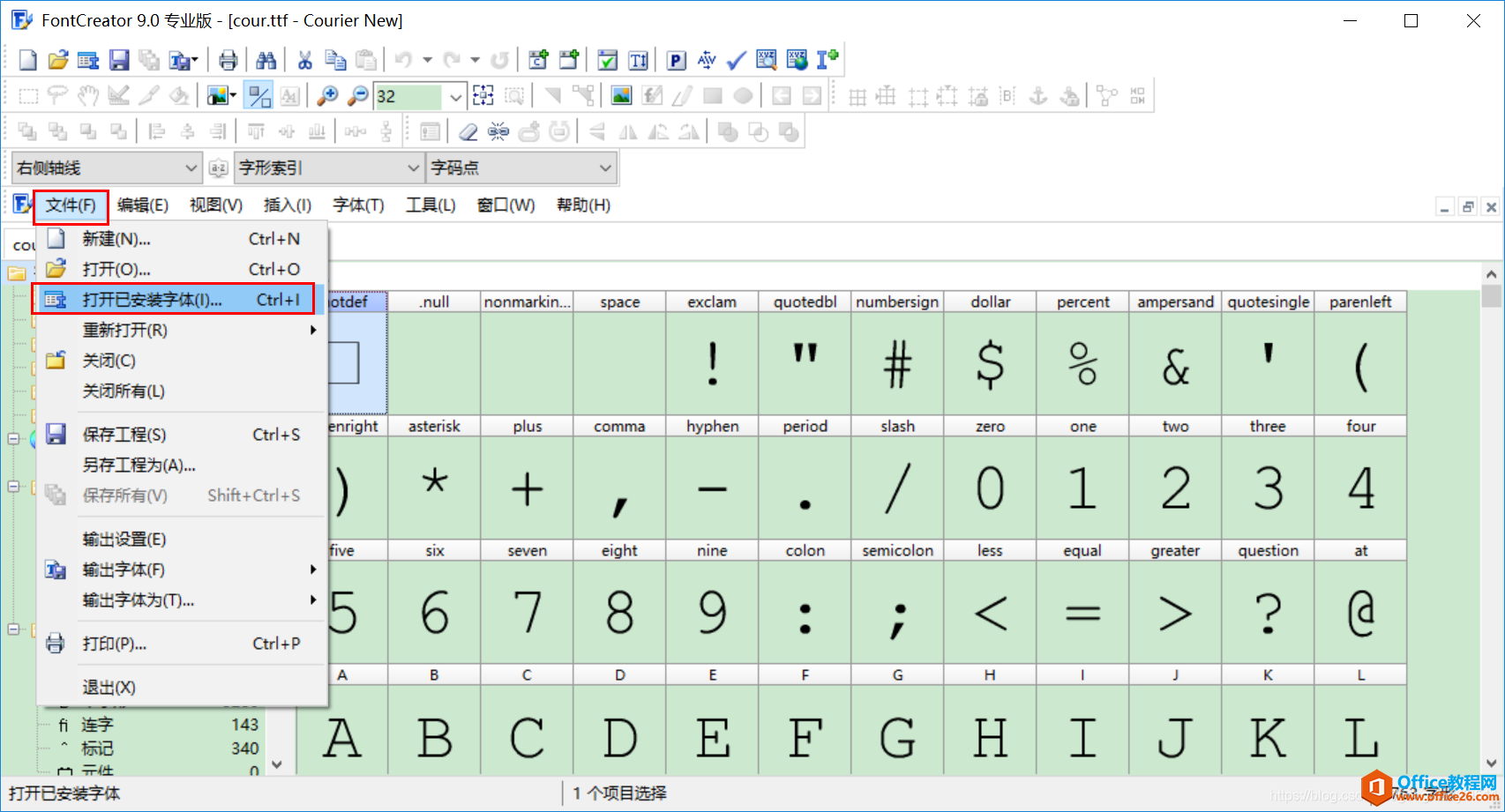Open the Undo history dropdown arrow

click(427, 60)
